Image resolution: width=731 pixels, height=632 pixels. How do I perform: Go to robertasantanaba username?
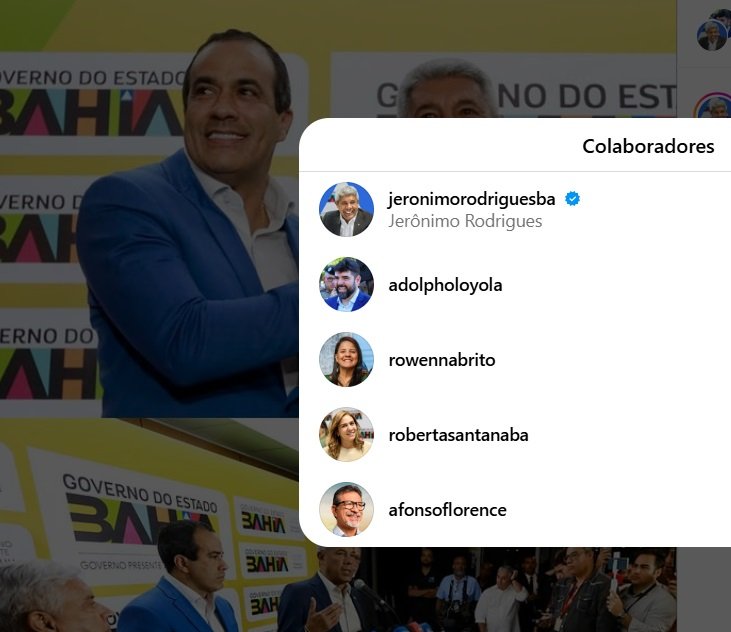[x=458, y=435]
